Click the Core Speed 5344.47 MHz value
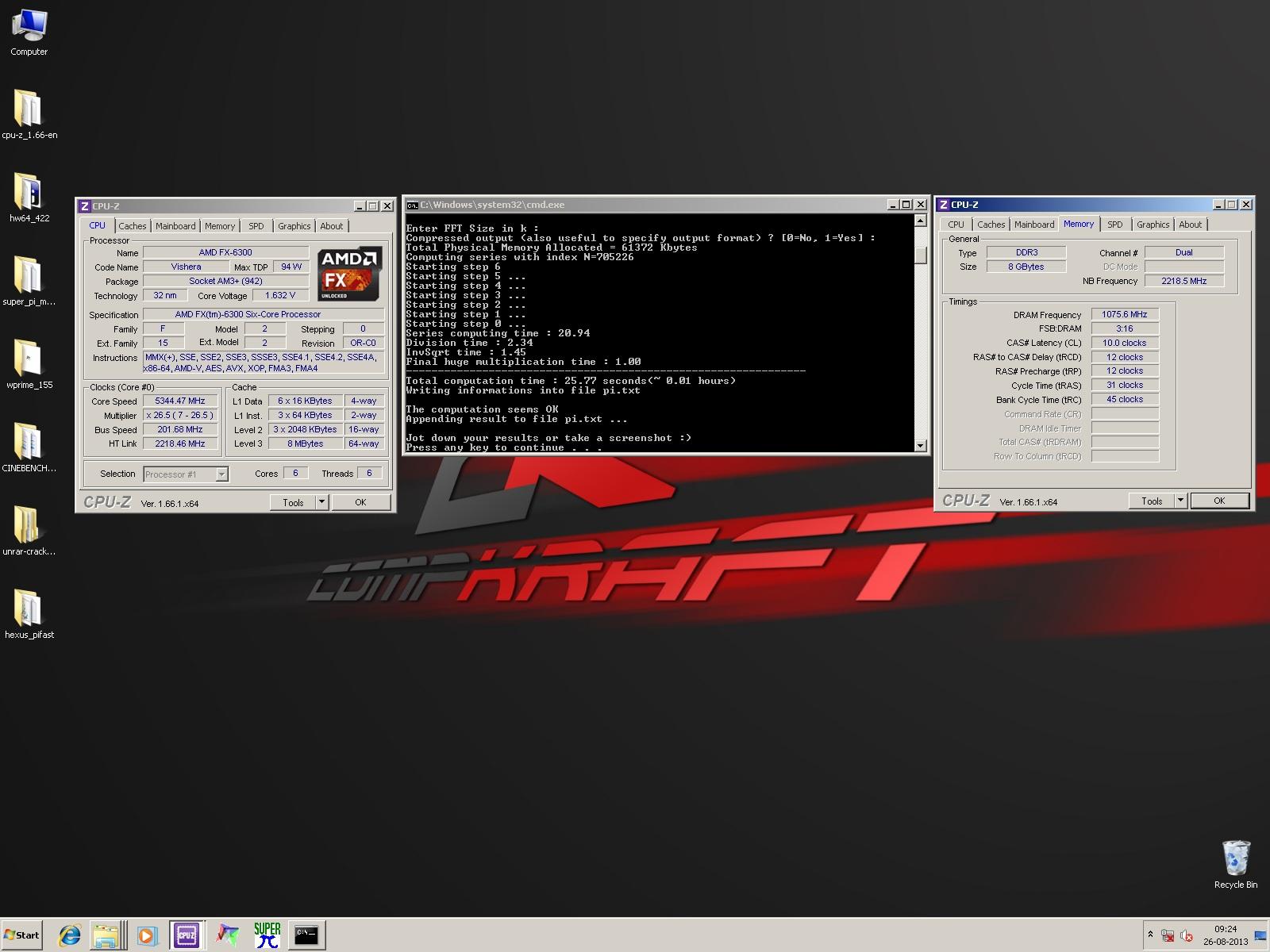The width and height of the screenshot is (1270, 952). (x=180, y=401)
